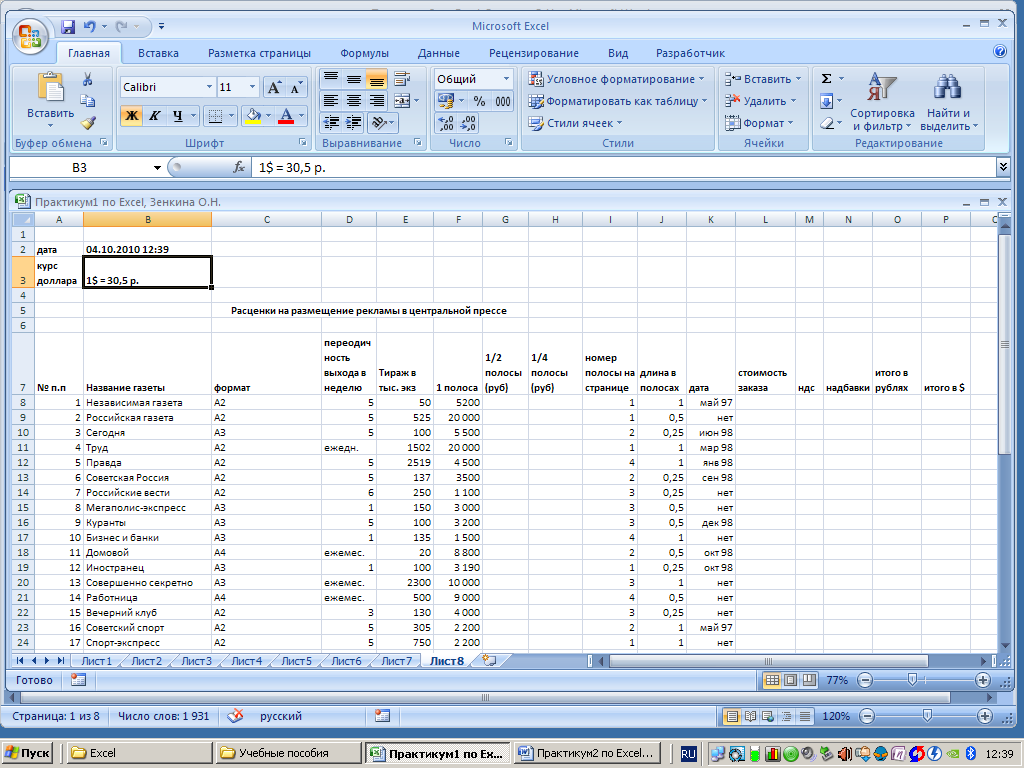1024x768 pixels.
Task: Apply percent style format
Action: (x=479, y=101)
